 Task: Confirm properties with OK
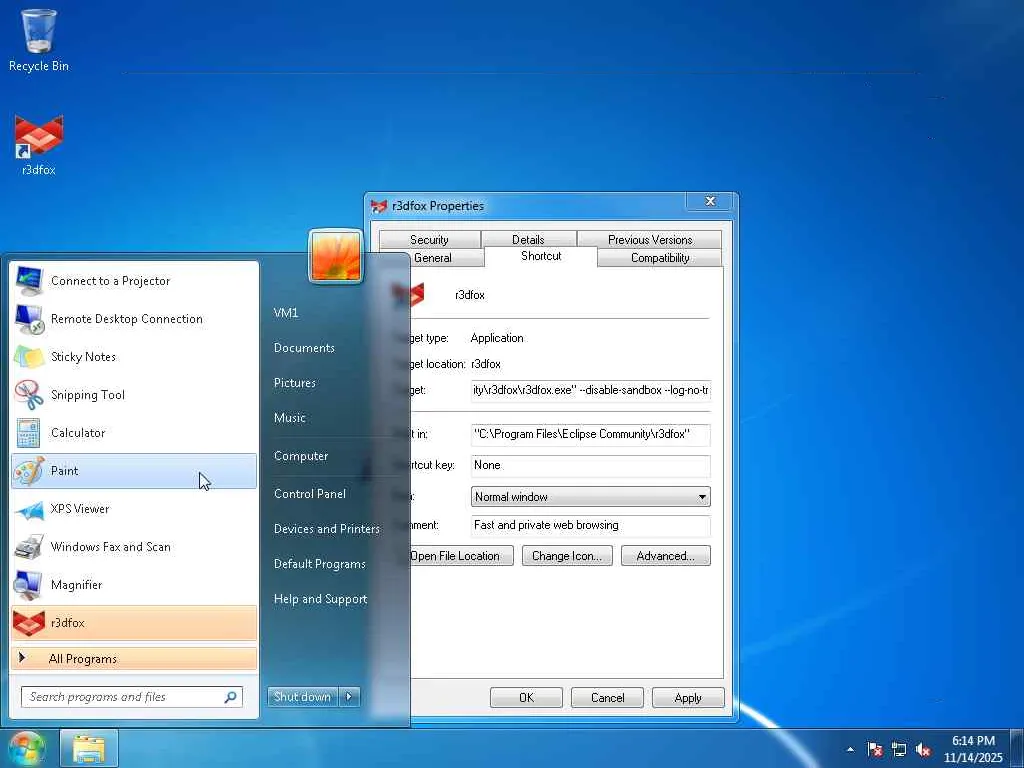point(526,697)
